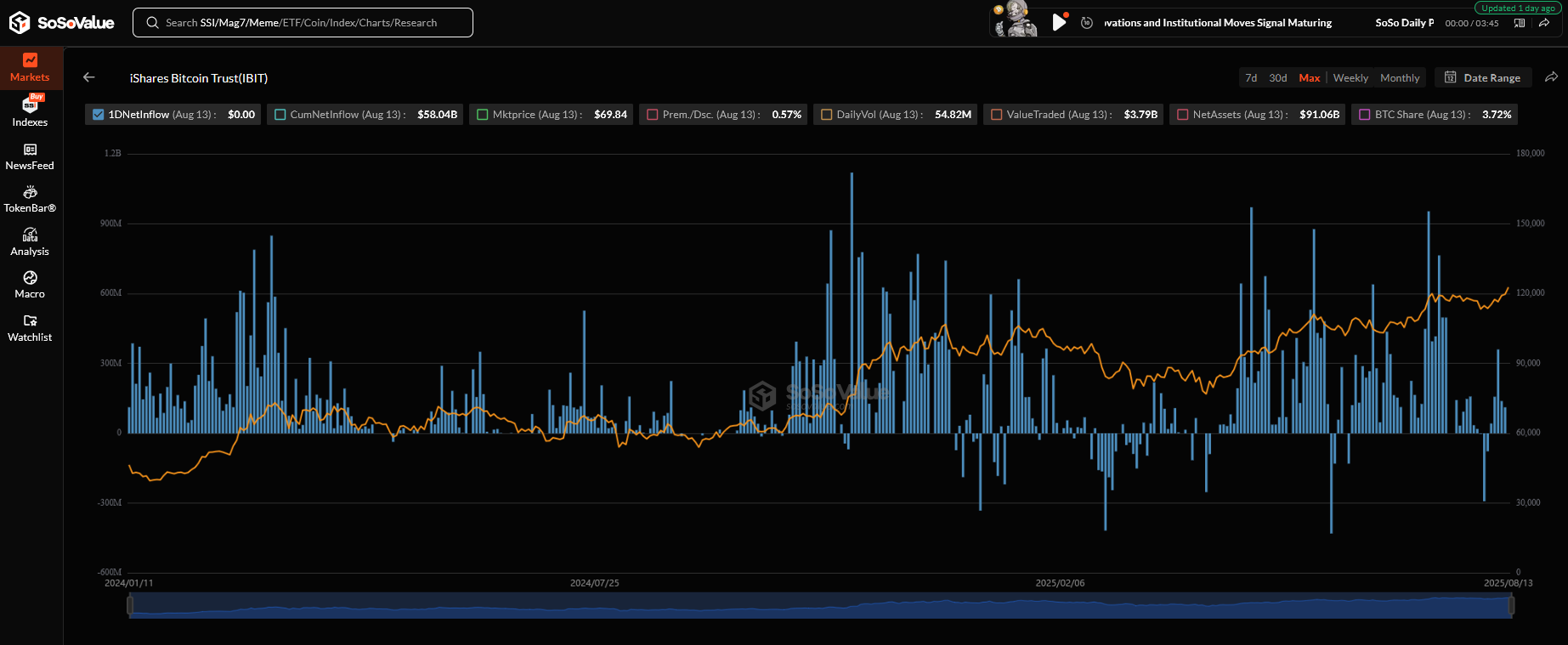Click the podcast time 00:00 / 03:45
This screenshot has height=645, width=1568.
point(1472,23)
